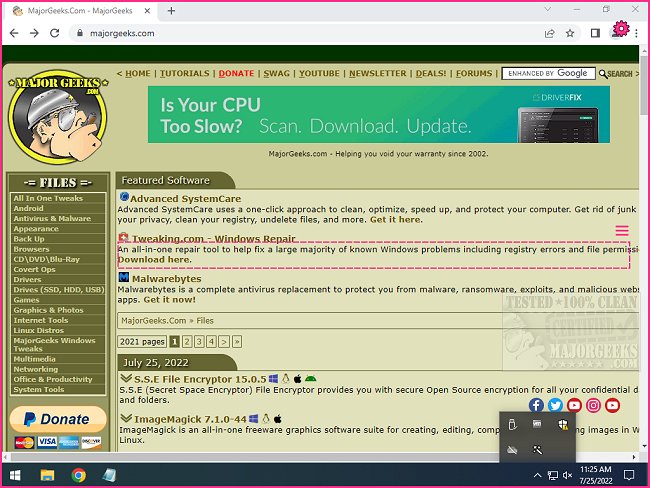Open a new browser tab
The image size is (650, 488).
pos(171,11)
